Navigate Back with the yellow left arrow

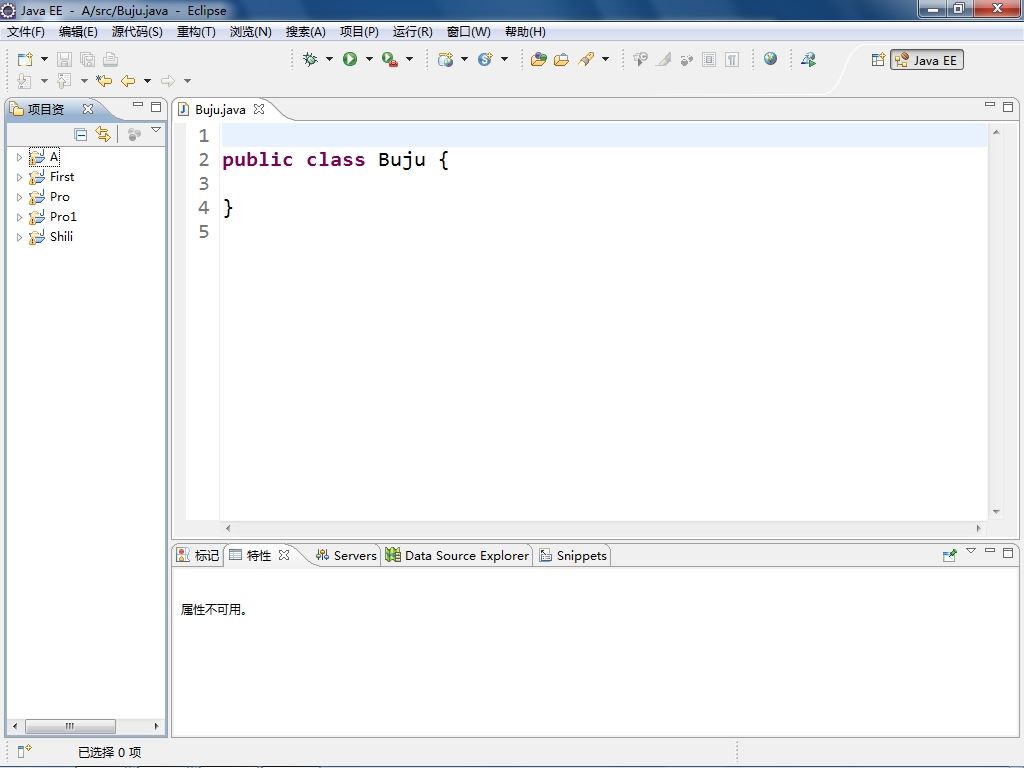128,81
